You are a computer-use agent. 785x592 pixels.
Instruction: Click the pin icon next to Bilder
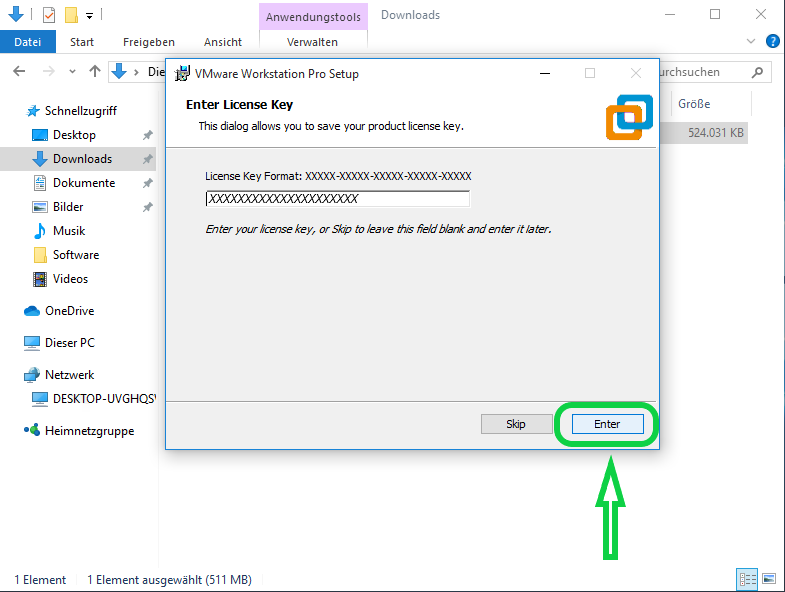pyautogui.click(x=147, y=207)
